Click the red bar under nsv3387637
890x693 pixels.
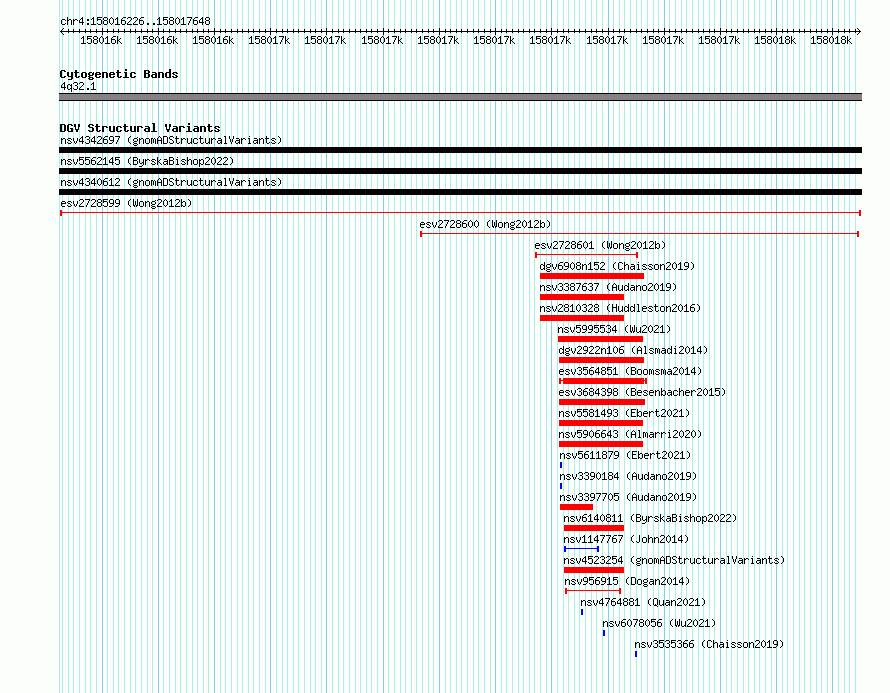(x=582, y=297)
